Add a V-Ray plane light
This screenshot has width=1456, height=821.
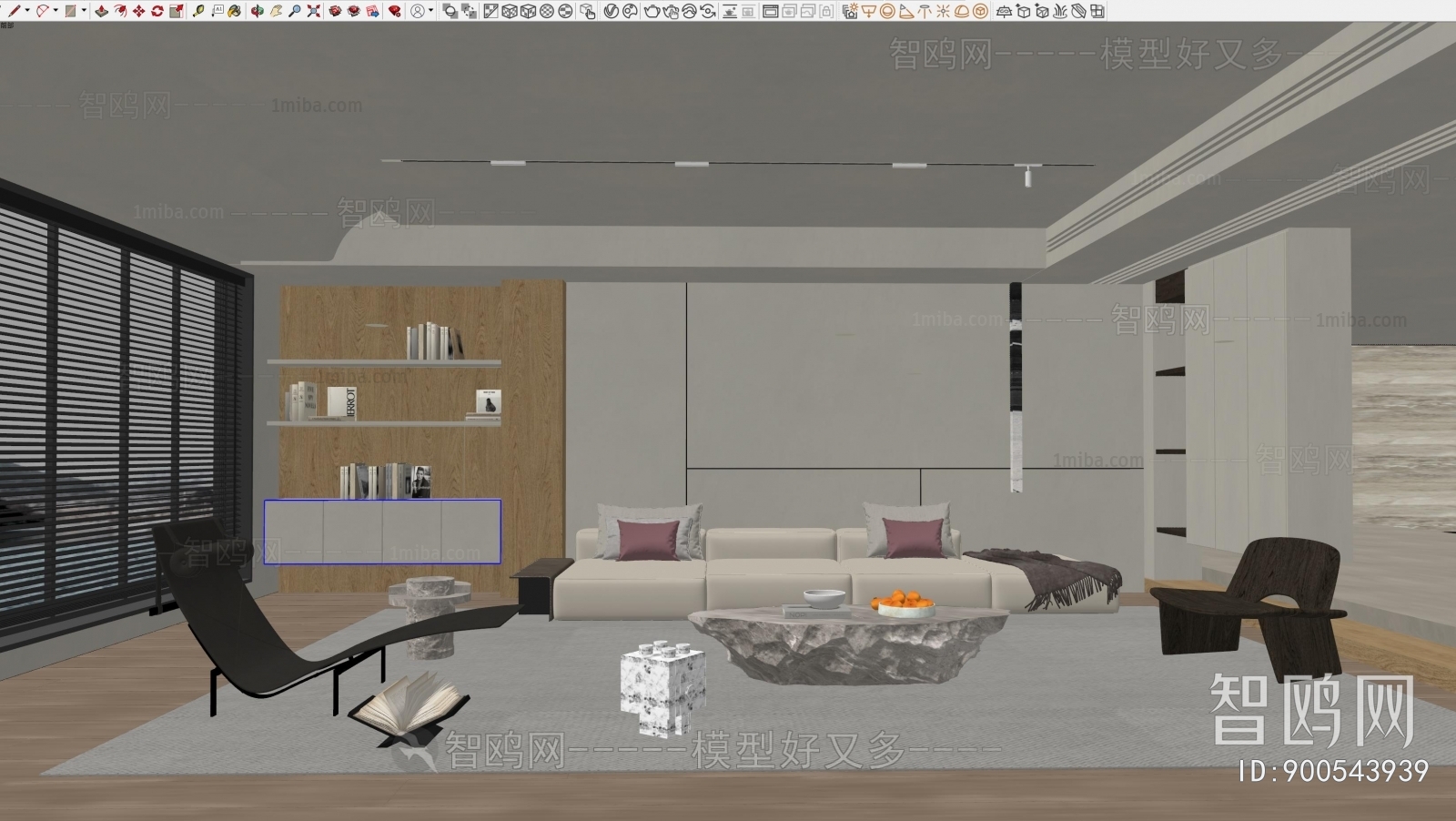point(868,11)
